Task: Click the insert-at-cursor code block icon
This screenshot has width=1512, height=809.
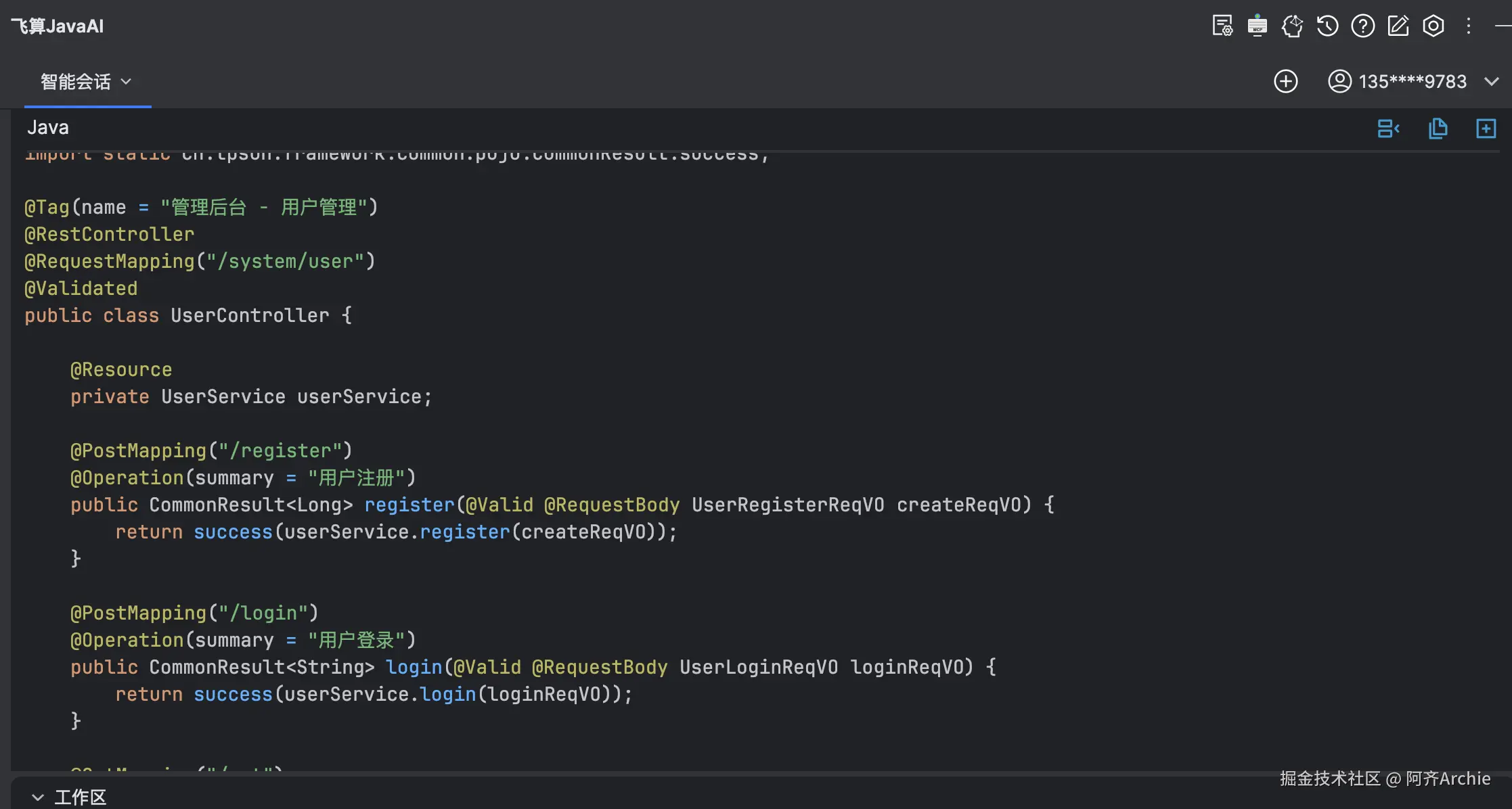Action: [x=1388, y=129]
